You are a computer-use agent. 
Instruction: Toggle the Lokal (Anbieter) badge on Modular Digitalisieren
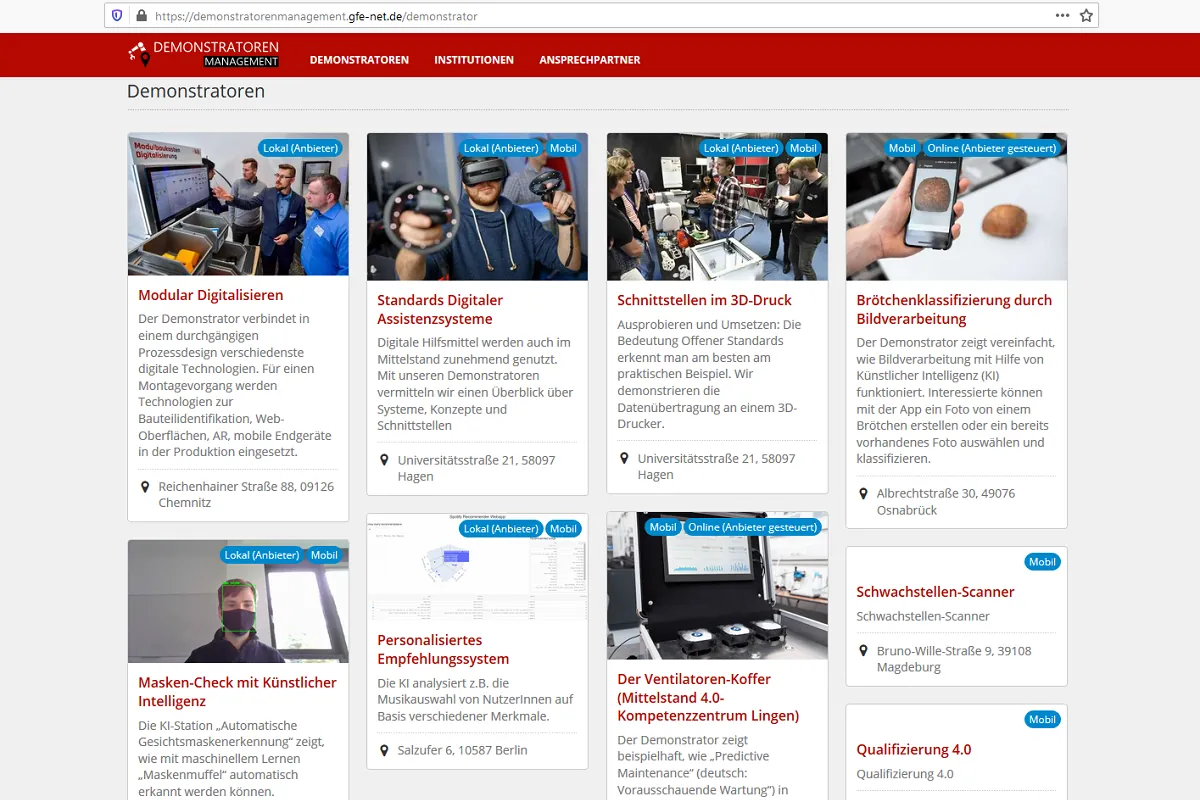click(x=299, y=147)
